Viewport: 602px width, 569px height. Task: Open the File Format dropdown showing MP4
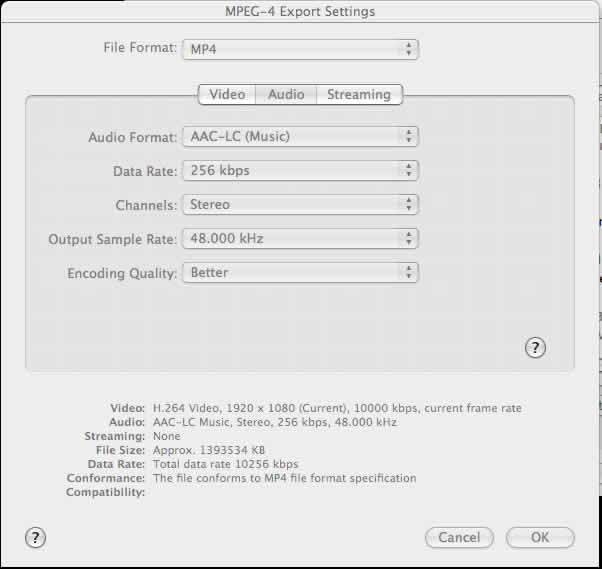pyautogui.click(x=299, y=49)
